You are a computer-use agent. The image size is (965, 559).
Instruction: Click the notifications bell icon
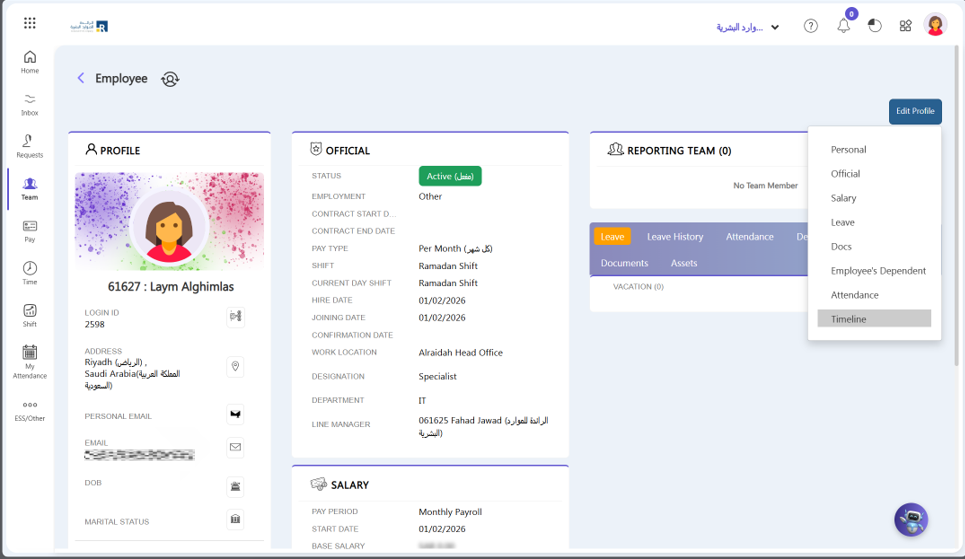[x=844, y=26]
